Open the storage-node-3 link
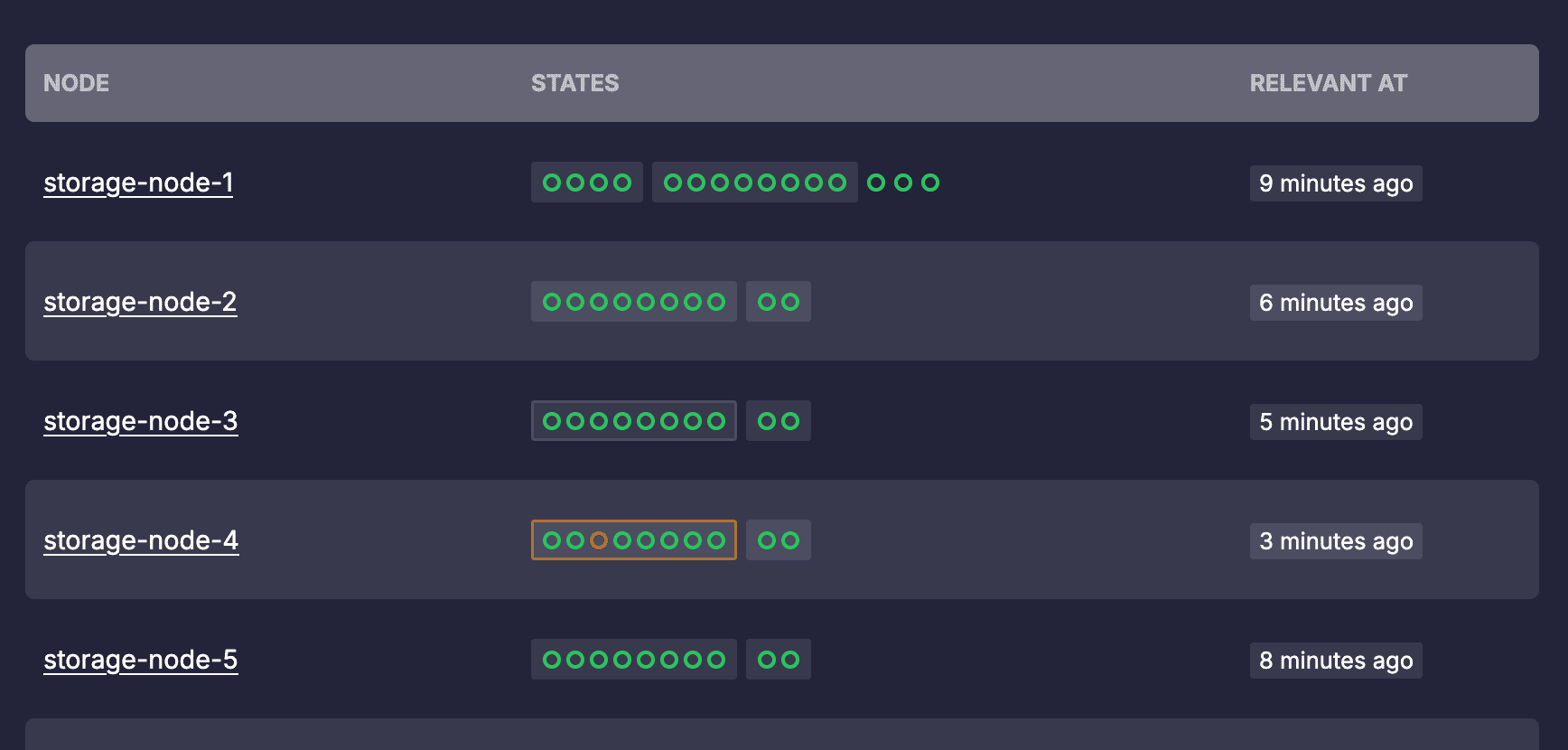Viewport: 1568px width, 750px height. click(141, 421)
